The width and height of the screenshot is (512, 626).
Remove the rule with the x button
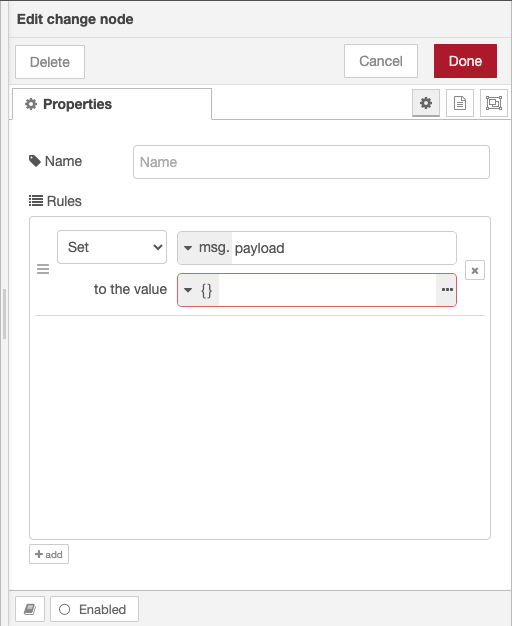click(x=475, y=270)
